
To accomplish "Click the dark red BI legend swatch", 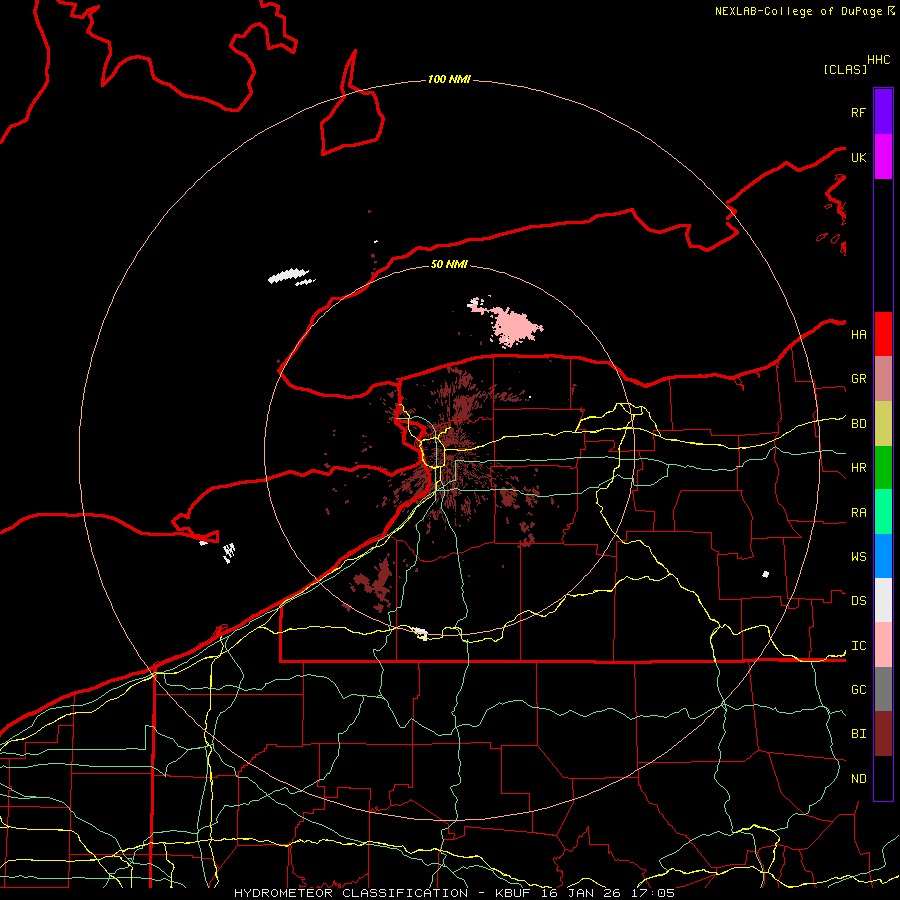I will pyautogui.click(x=883, y=734).
